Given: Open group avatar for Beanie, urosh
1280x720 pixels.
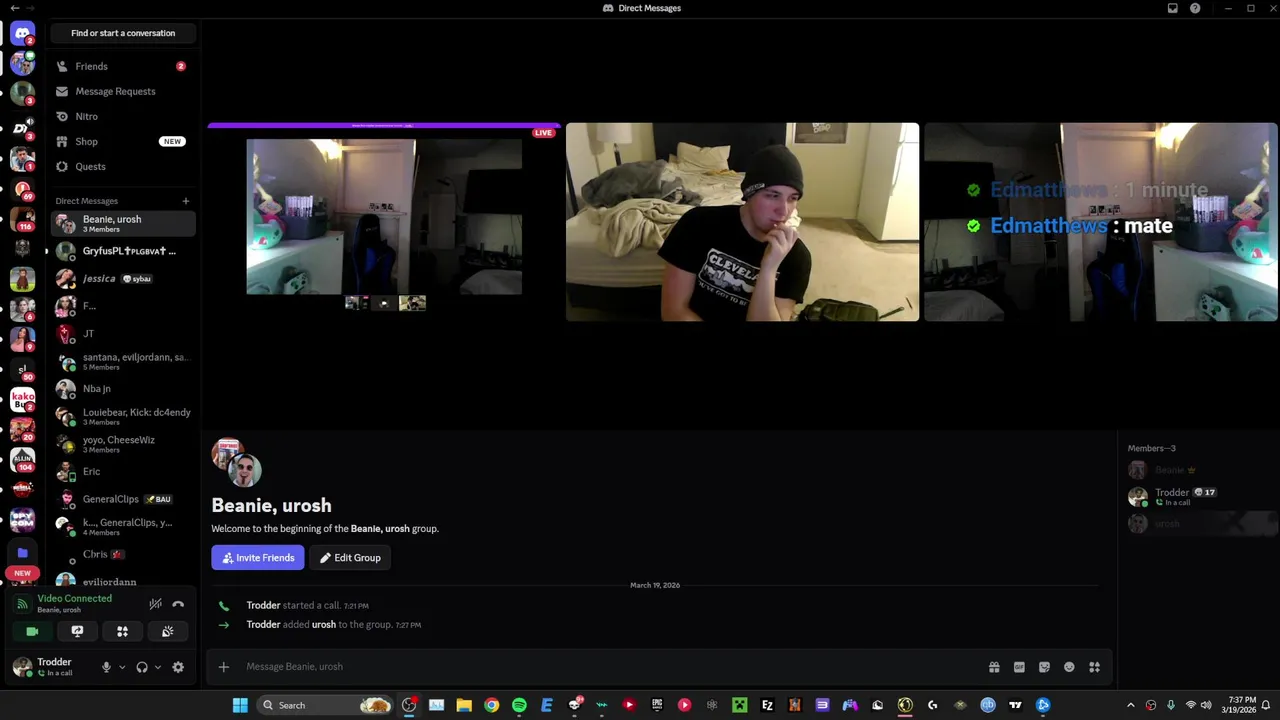Looking at the screenshot, I should [237, 462].
